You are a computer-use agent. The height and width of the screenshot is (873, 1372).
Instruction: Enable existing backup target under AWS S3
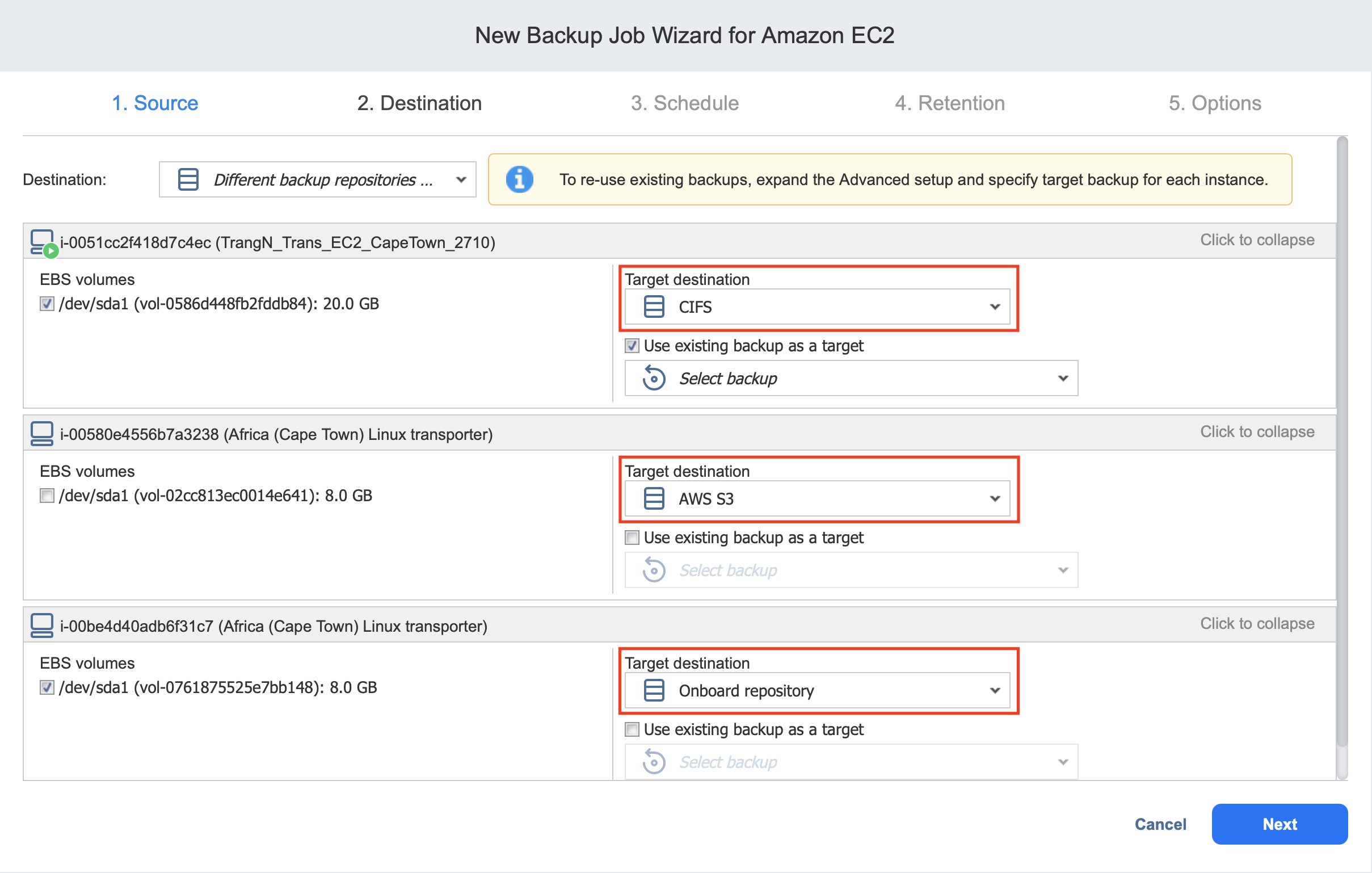coord(632,538)
